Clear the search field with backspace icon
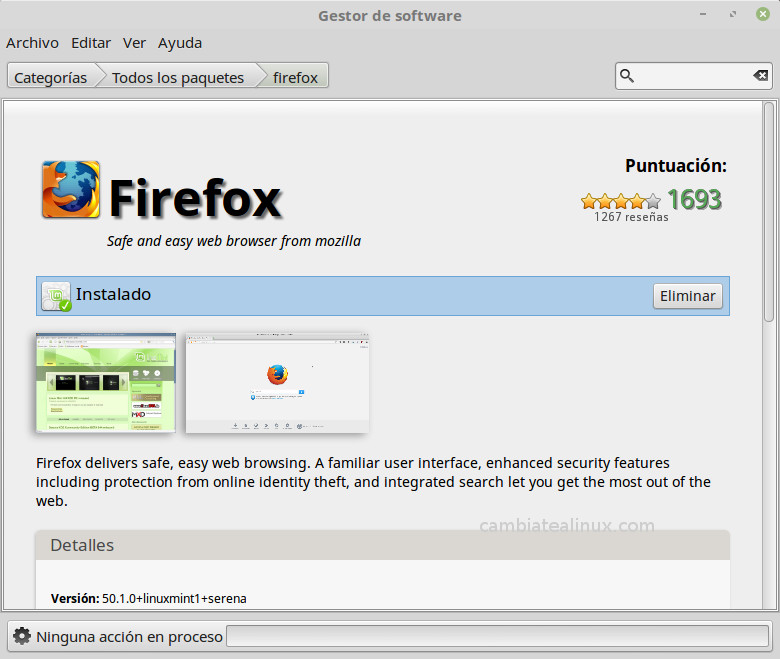The height and width of the screenshot is (659, 780). click(760, 76)
